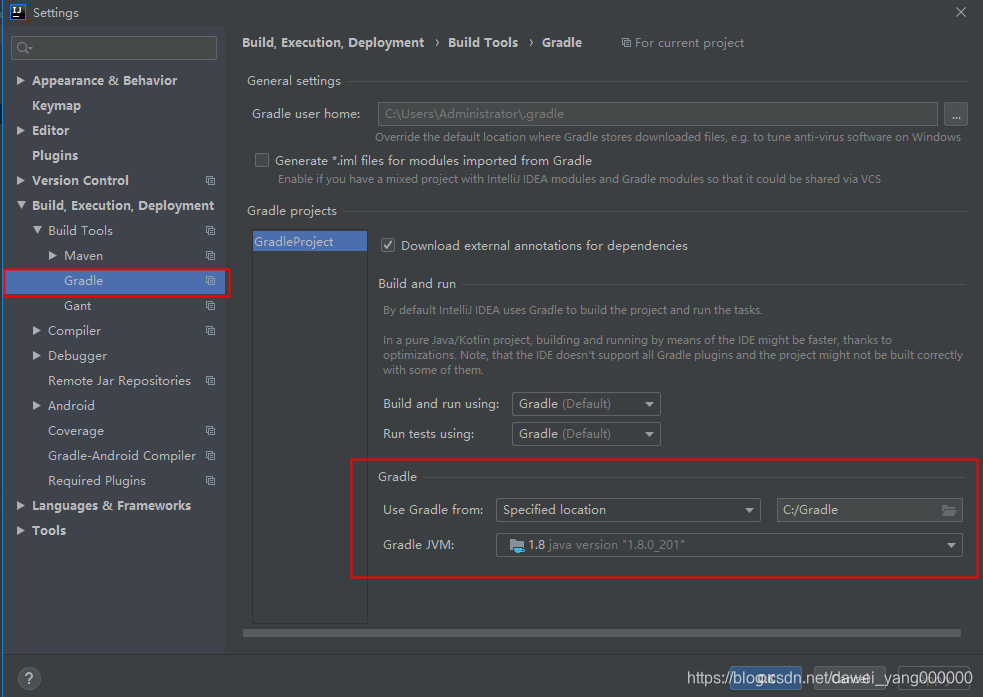Click the folder browse icon in Gradle location field
The image size is (983, 697).
pos(949,510)
